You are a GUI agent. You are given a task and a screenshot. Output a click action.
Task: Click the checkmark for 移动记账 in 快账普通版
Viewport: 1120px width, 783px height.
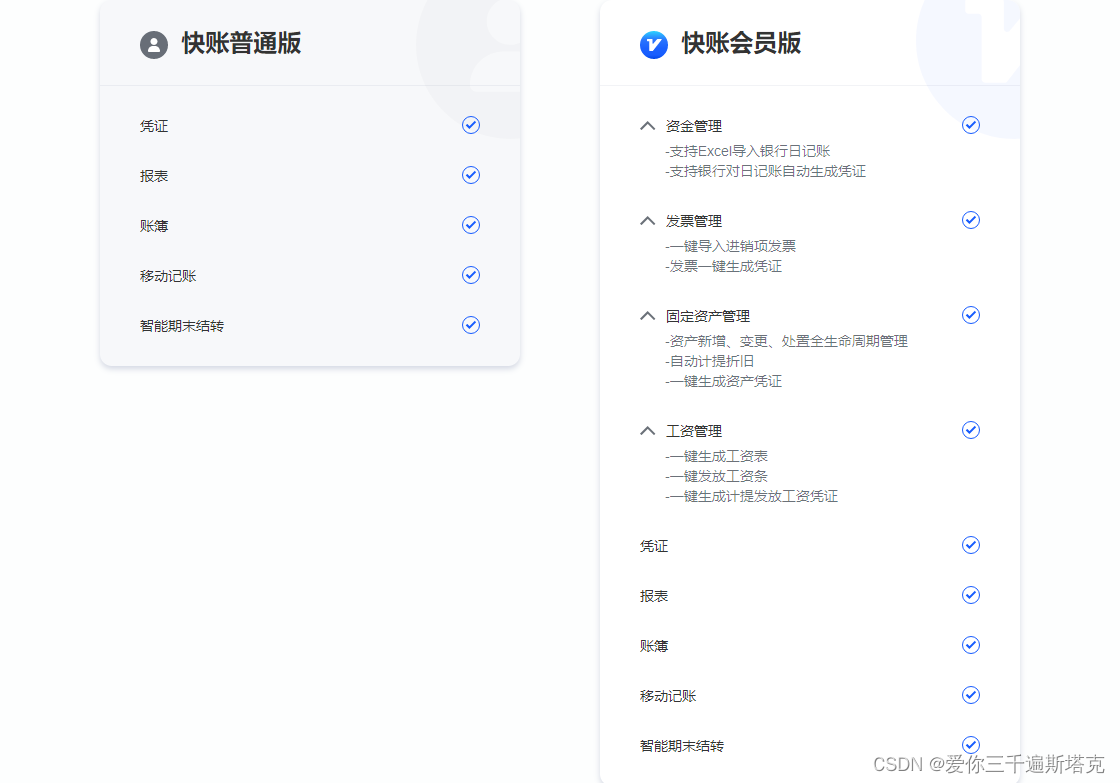[x=471, y=275]
